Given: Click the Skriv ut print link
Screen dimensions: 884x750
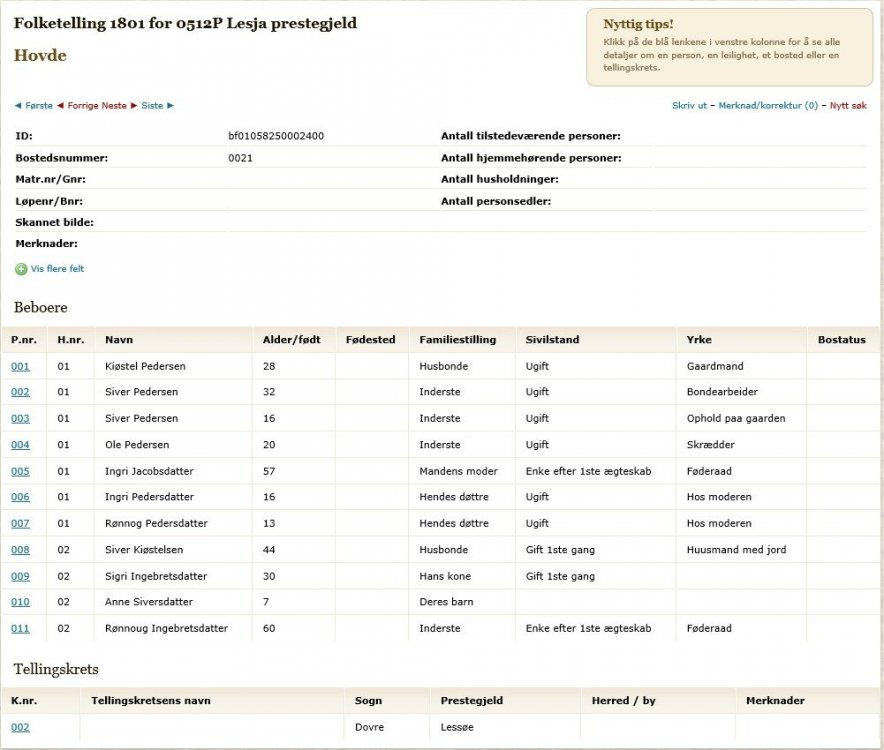Looking at the screenshot, I should pos(689,106).
